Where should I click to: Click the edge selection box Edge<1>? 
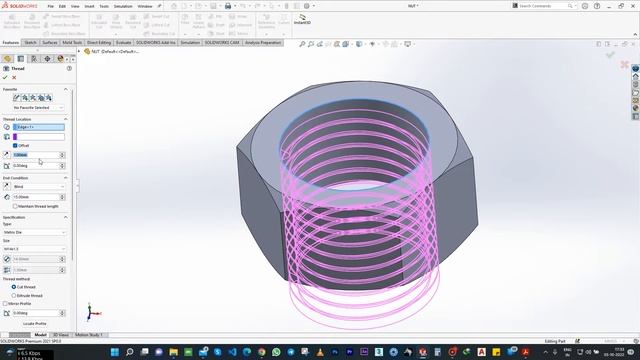pyautogui.click(x=39, y=127)
